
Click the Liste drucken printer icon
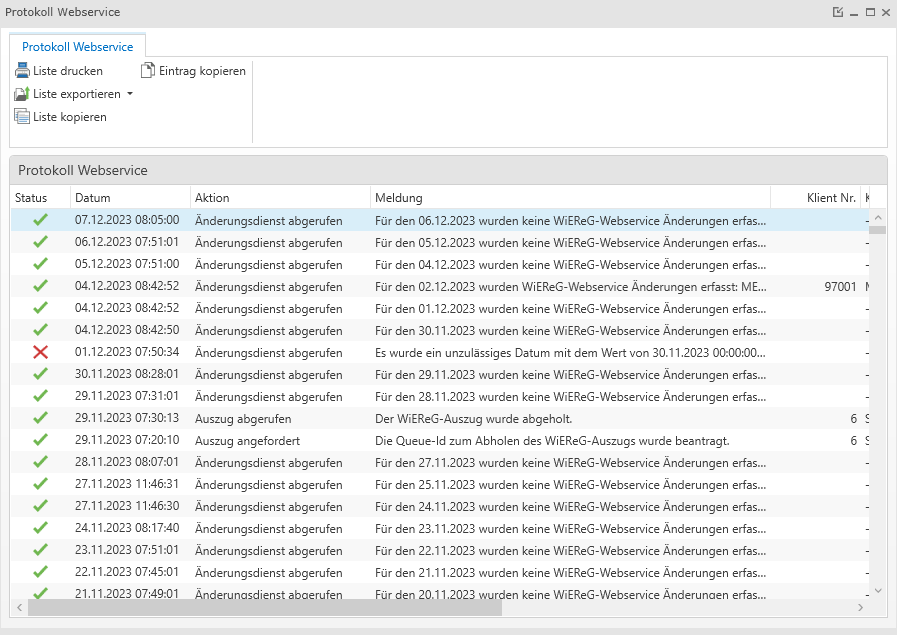pyautogui.click(x=22, y=71)
